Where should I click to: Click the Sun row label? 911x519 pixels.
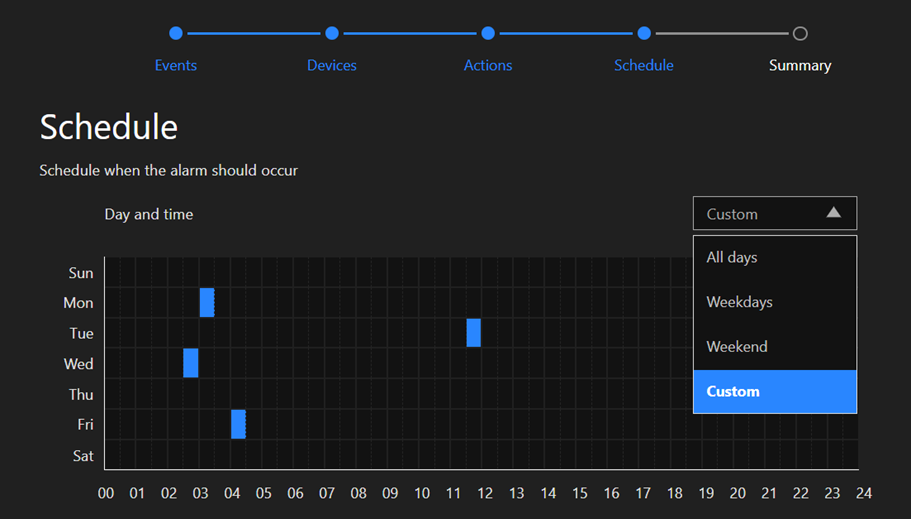tap(81, 273)
